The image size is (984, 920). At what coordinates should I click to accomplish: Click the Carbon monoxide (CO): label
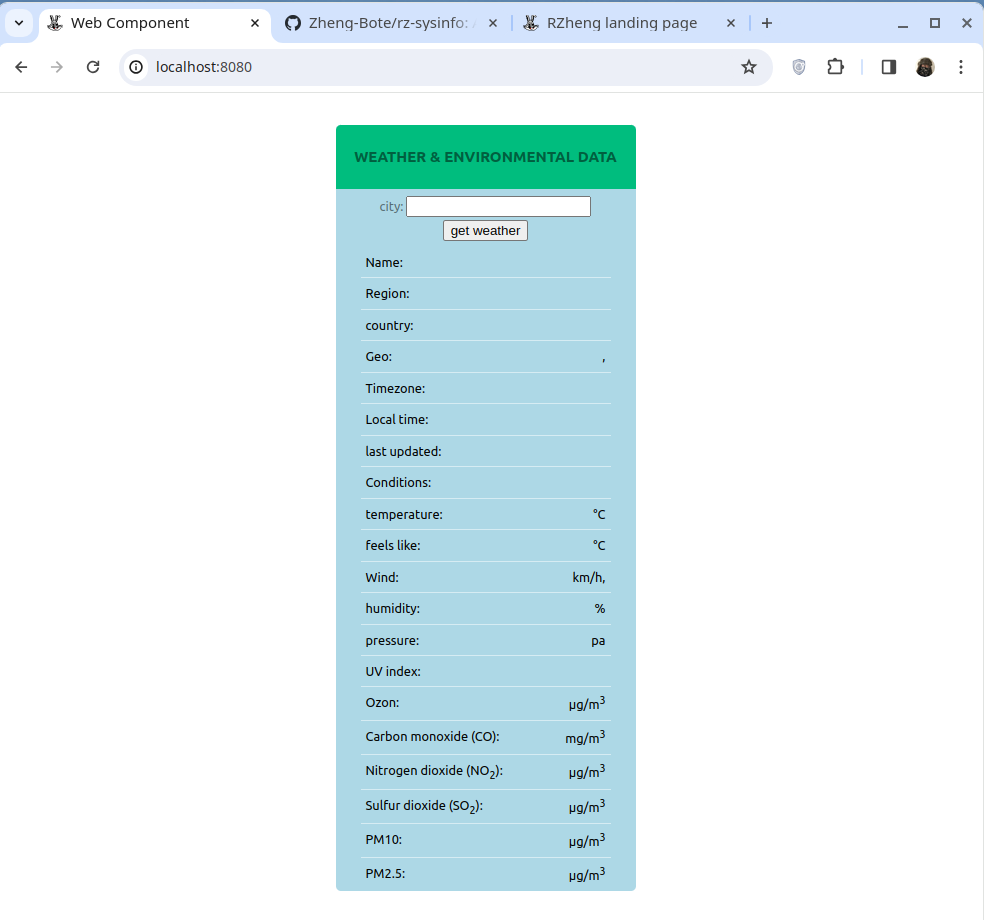coord(432,737)
